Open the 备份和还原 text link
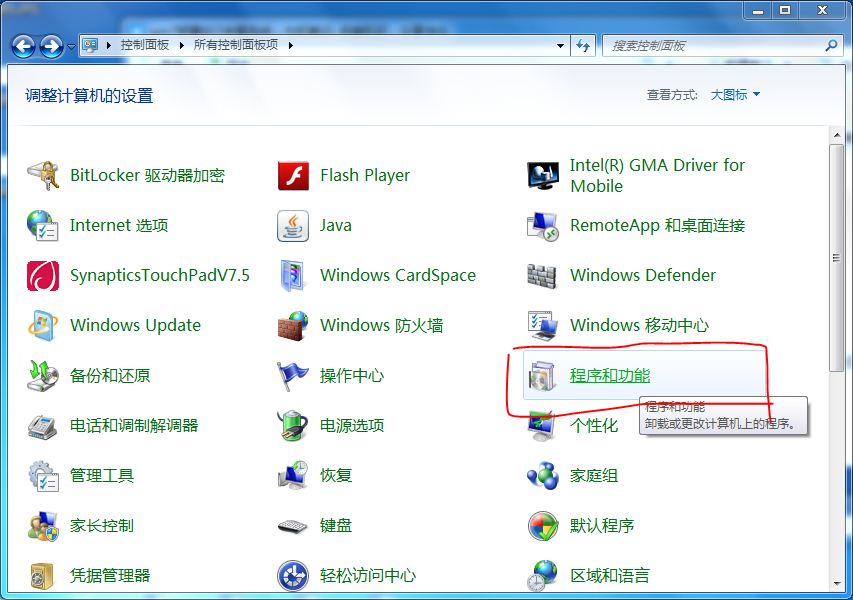 point(110,376)
